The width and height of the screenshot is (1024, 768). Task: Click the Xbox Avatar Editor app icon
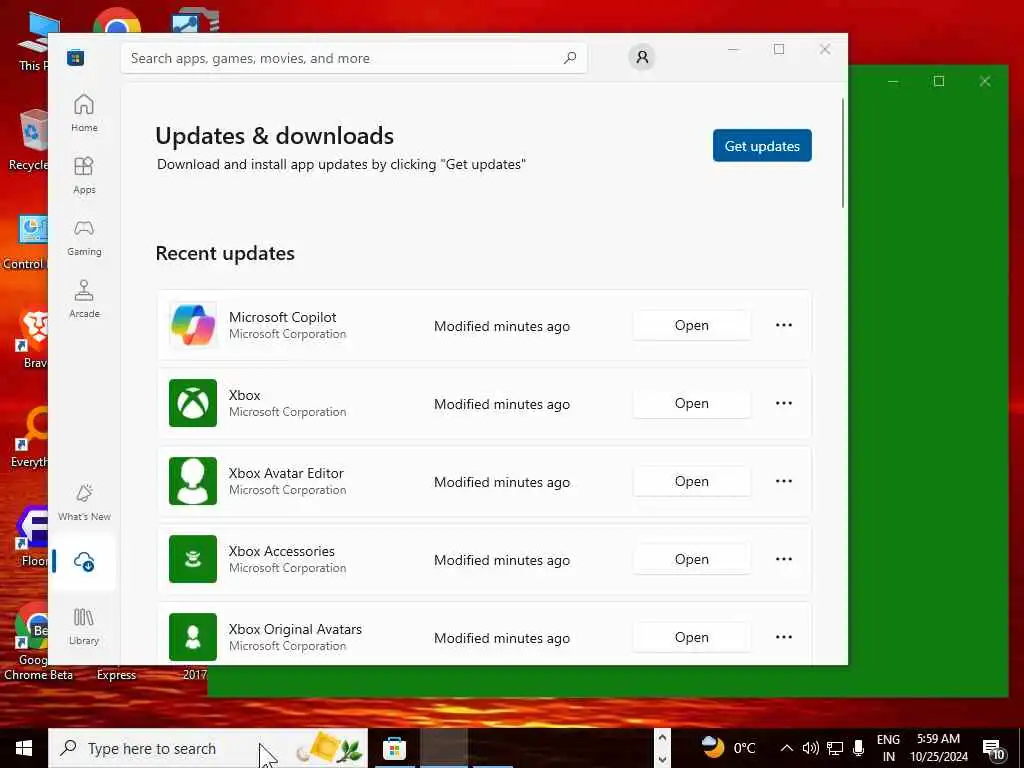click(x=193, y=481)
